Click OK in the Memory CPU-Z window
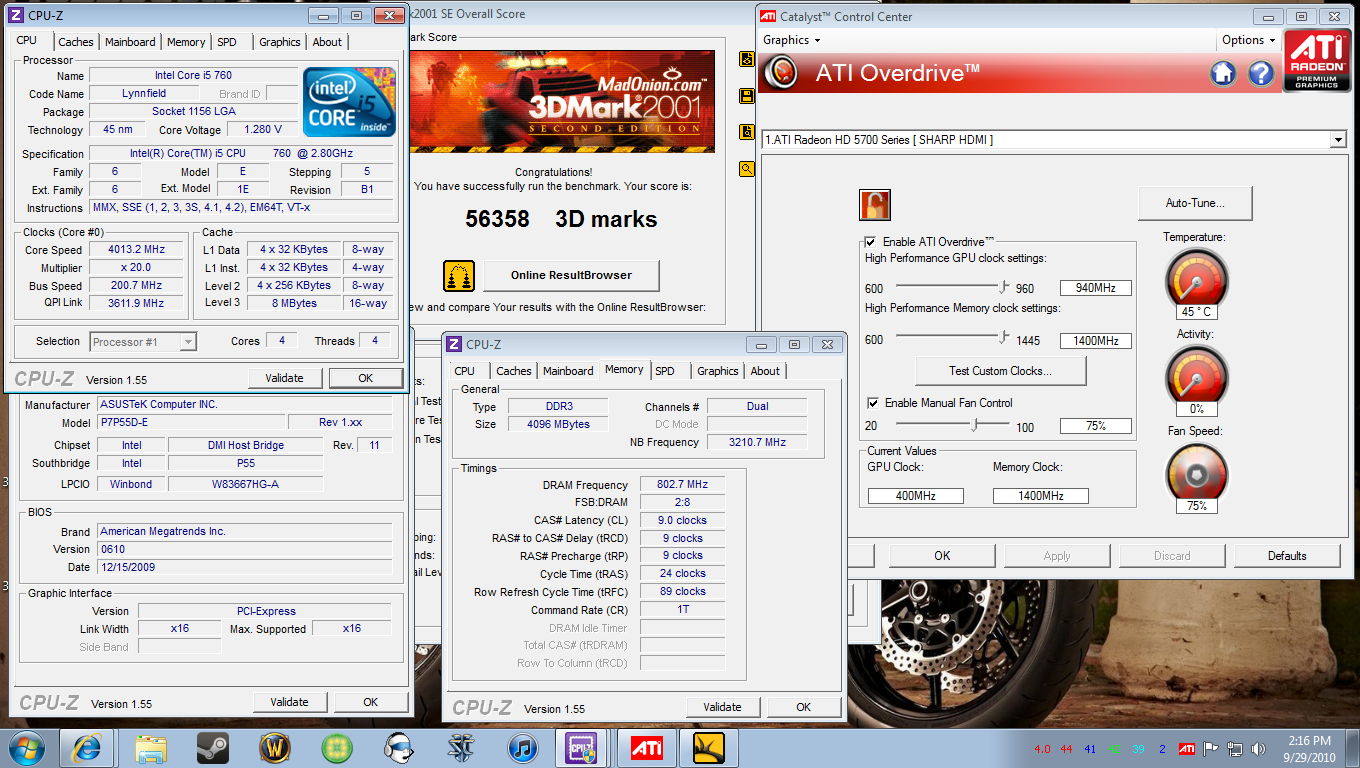This screenshot has width=1360, height=768. click(803, 707)
